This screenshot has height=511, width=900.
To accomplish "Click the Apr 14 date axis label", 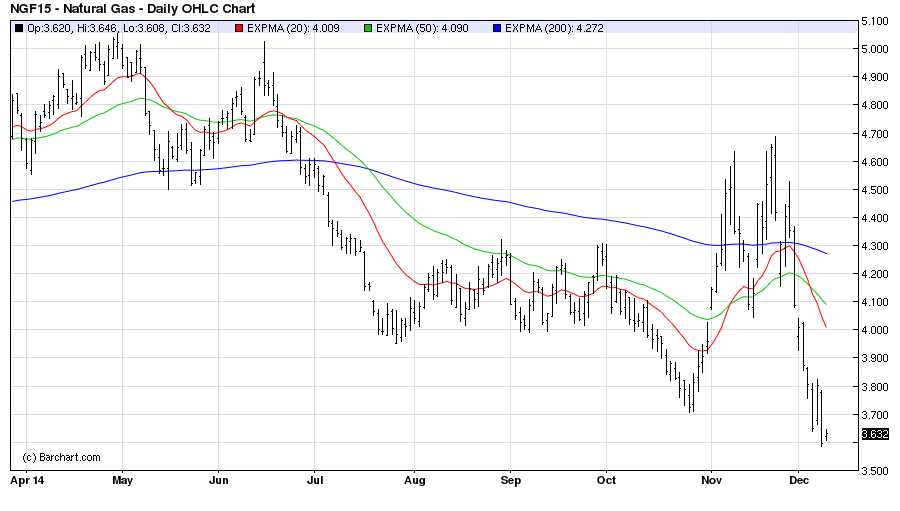I will 28,479.
